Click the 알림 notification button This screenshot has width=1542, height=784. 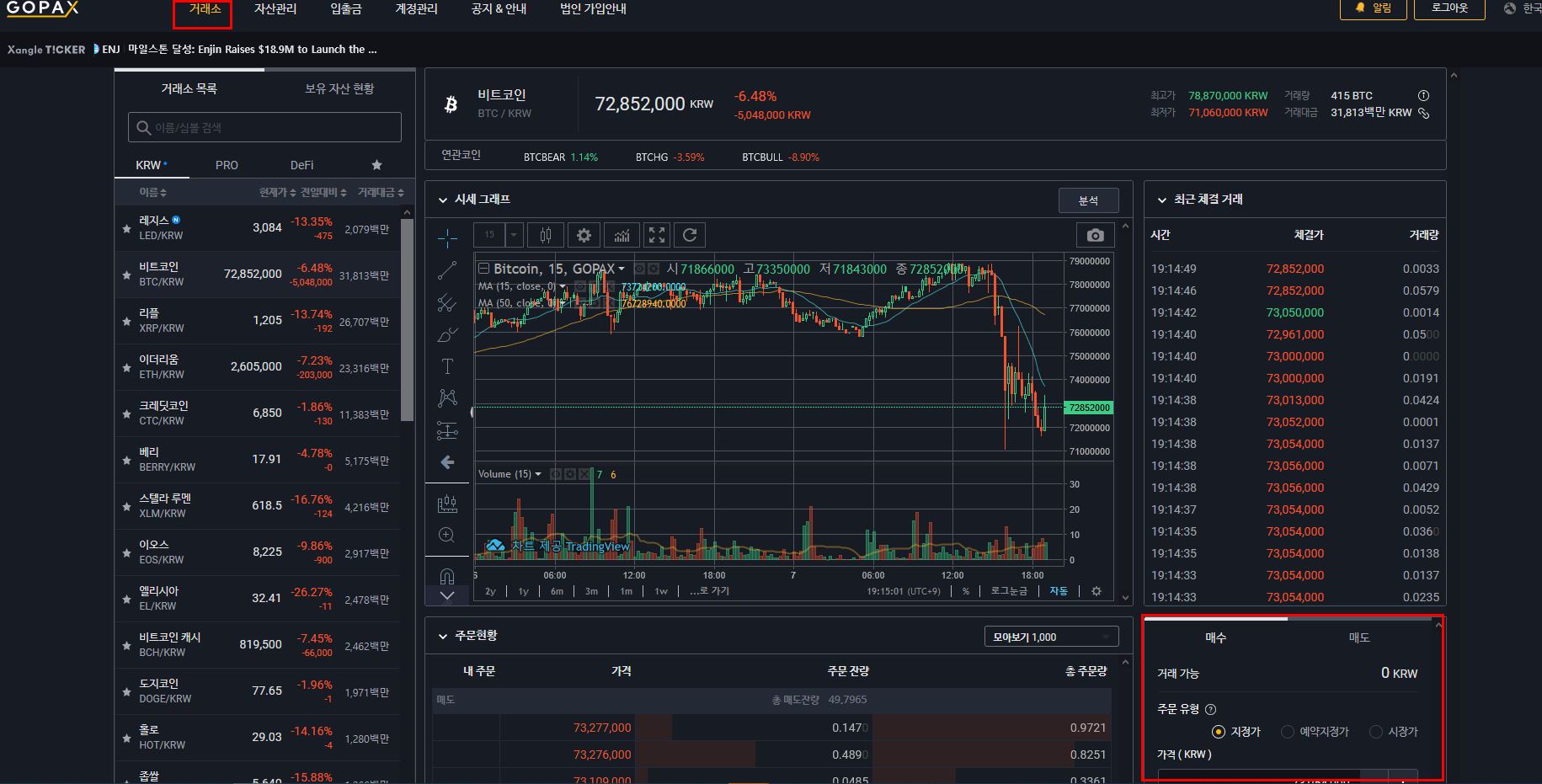click(x=1373, y=8)
